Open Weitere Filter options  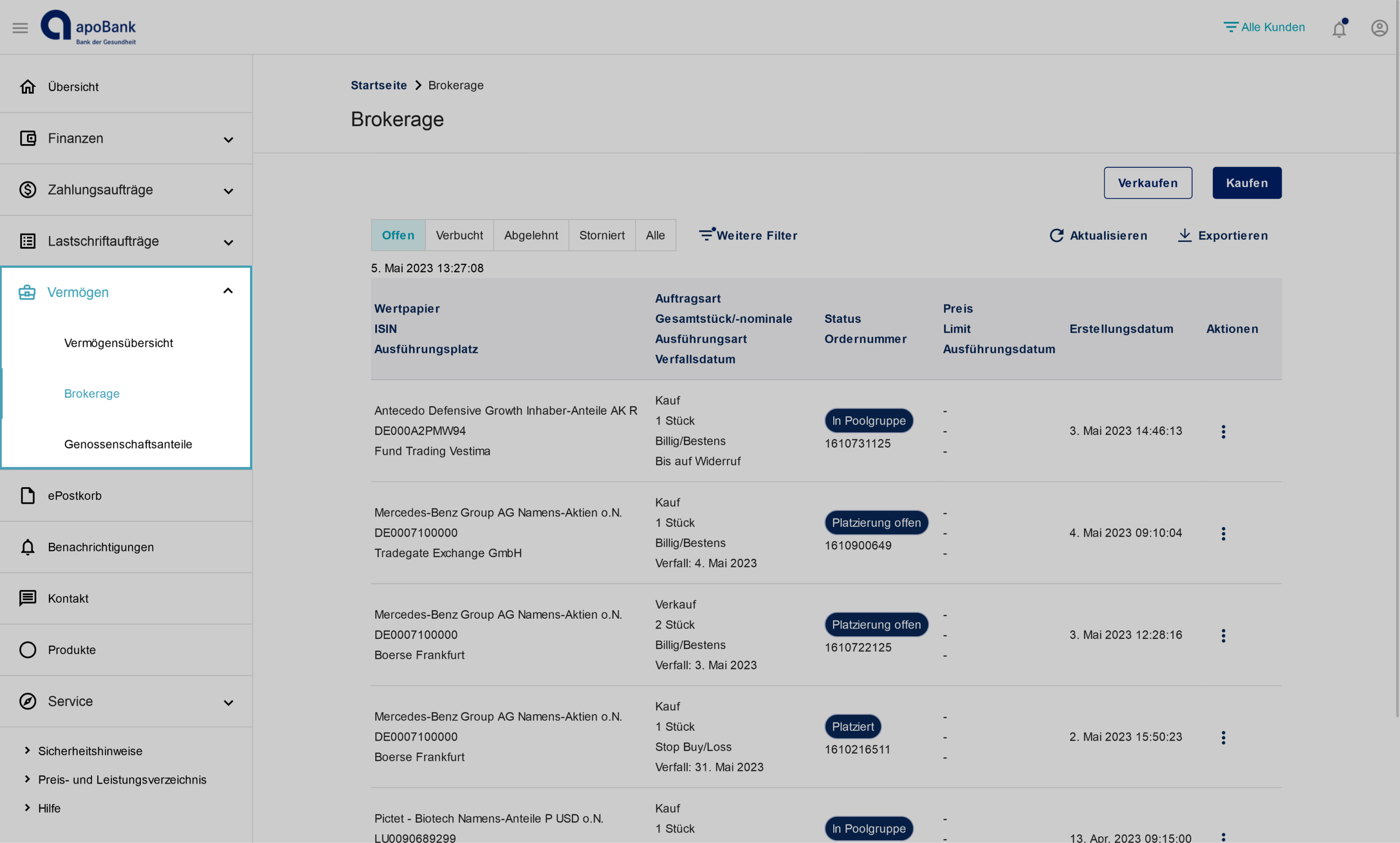pos(748,235)
